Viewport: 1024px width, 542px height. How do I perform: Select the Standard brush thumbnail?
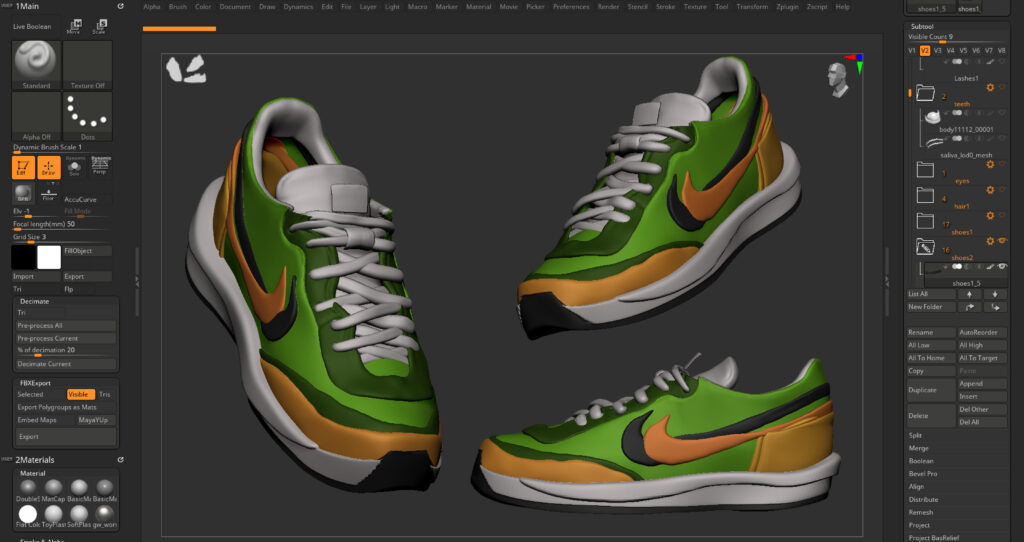point(37,65)
